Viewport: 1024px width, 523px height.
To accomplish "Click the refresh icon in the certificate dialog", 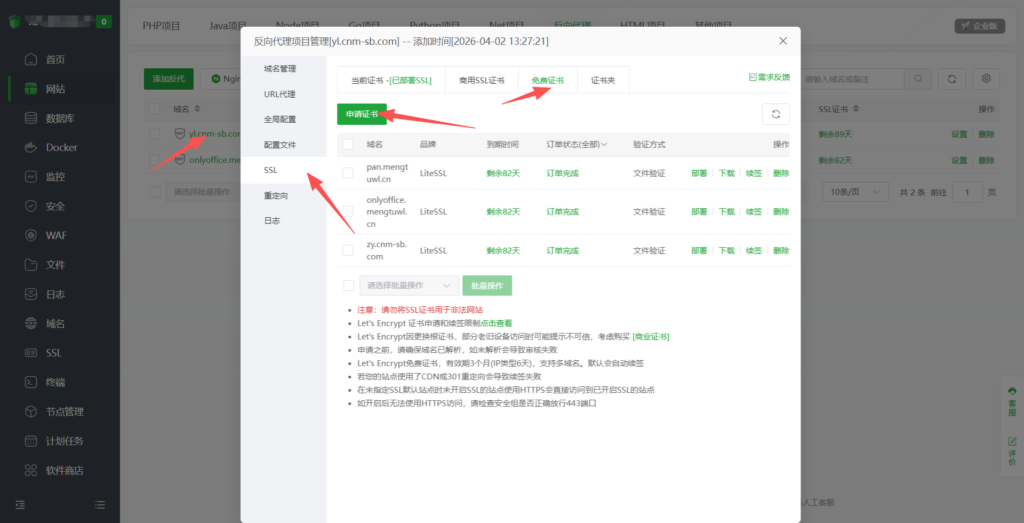I will pos(776,114).
